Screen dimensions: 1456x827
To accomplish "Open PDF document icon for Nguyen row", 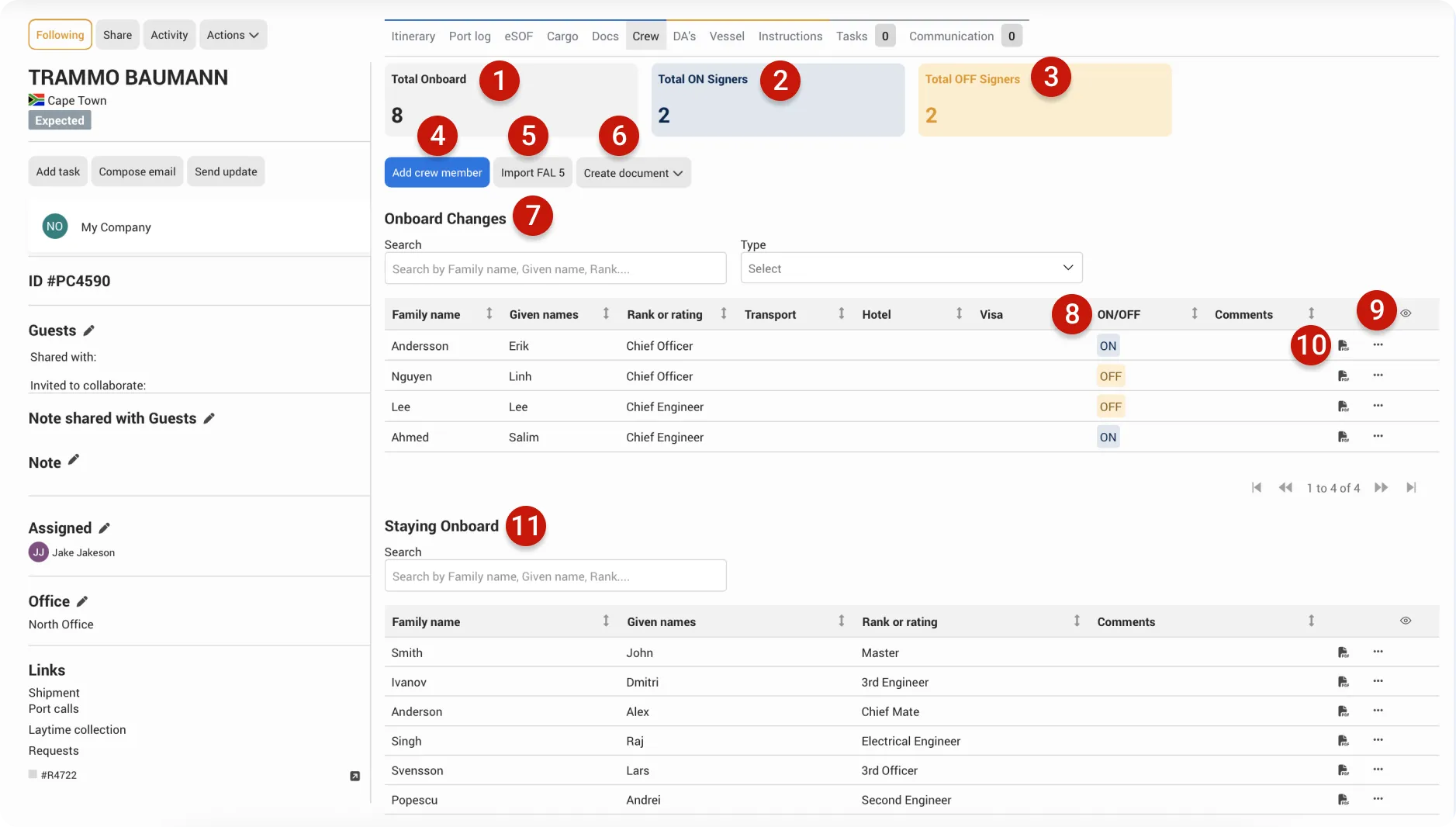I will (1343, 376).
